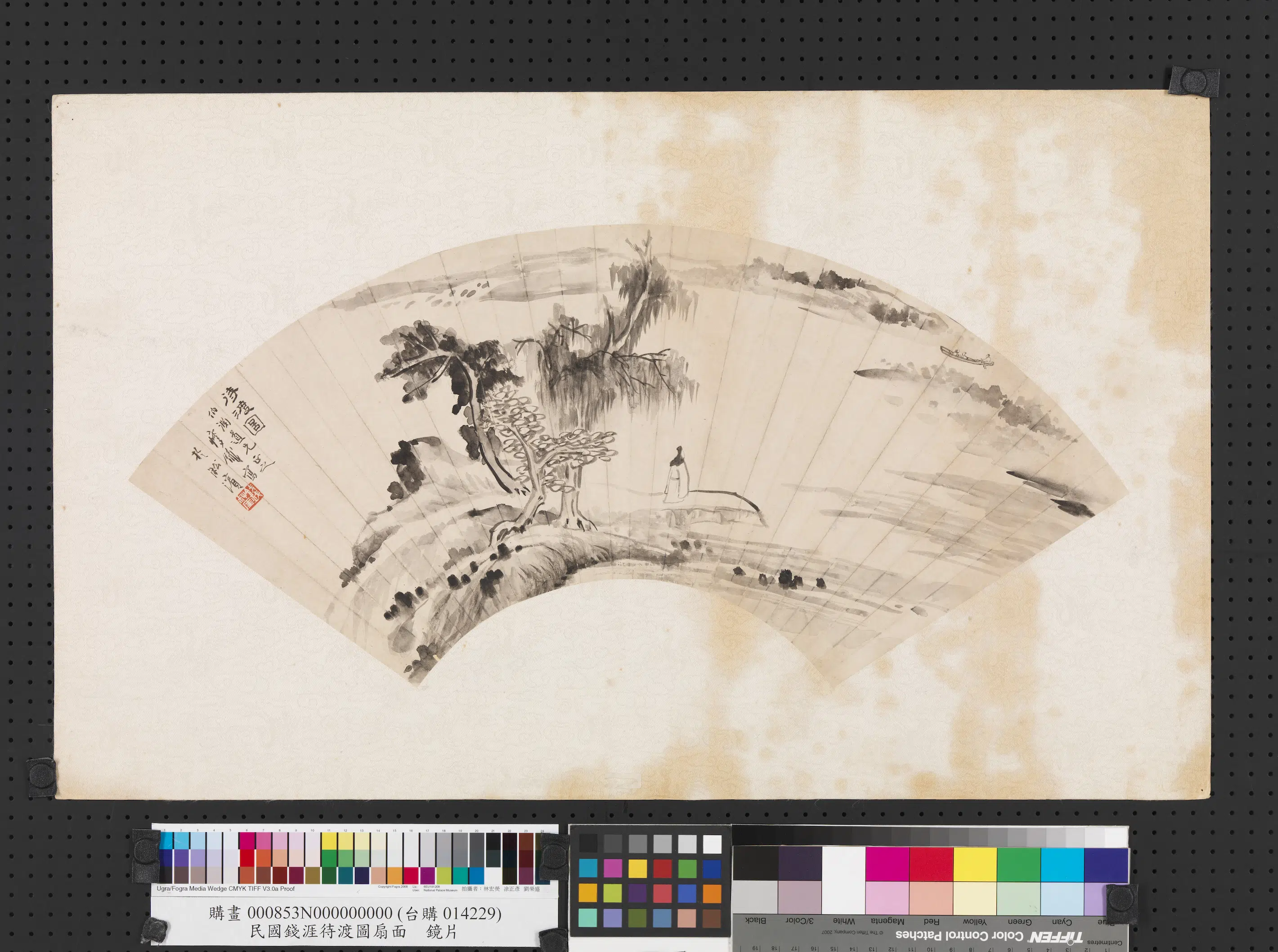
Task: Click the title '民國錢涯待渡圖扇面'
Action: pos(328,932)
